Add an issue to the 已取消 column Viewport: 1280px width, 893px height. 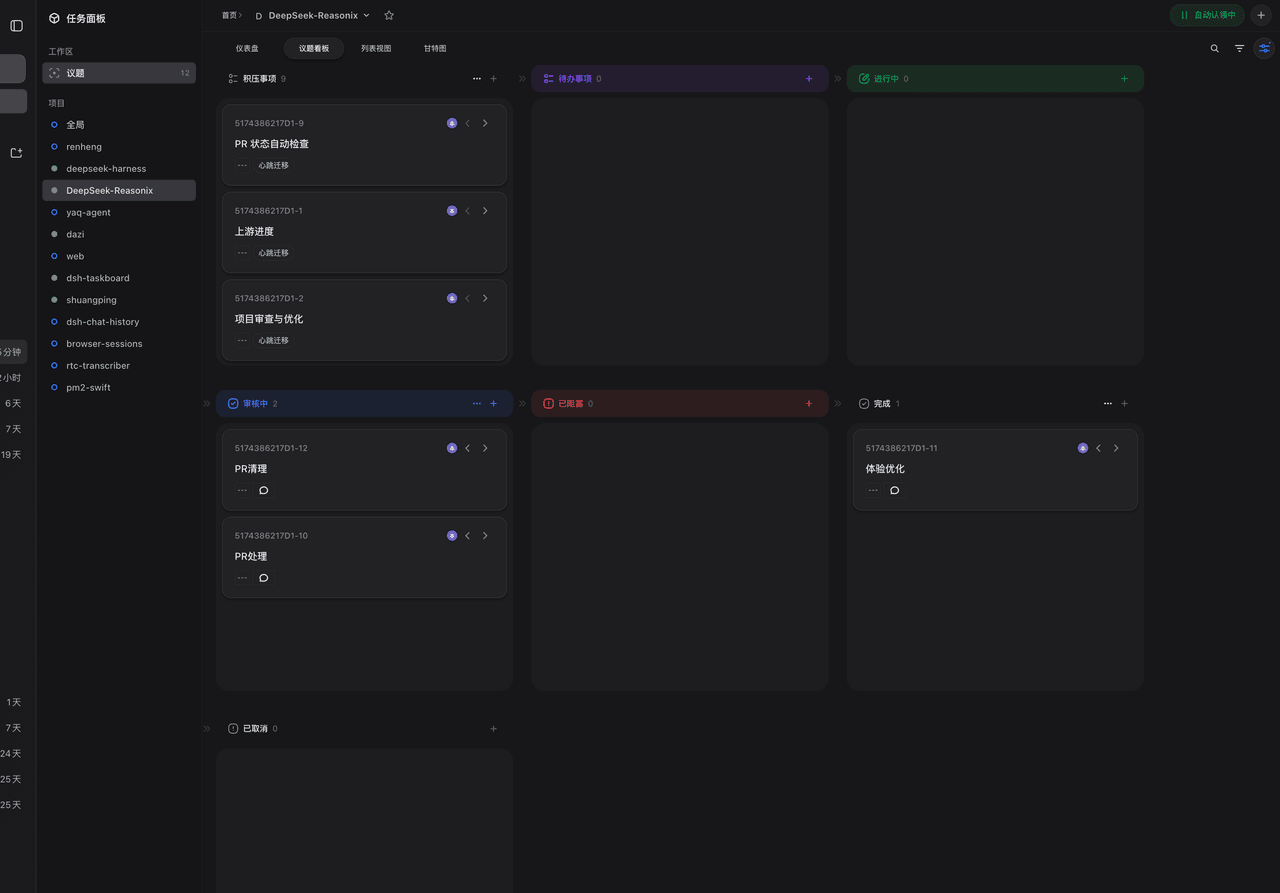tap(493, 729)
